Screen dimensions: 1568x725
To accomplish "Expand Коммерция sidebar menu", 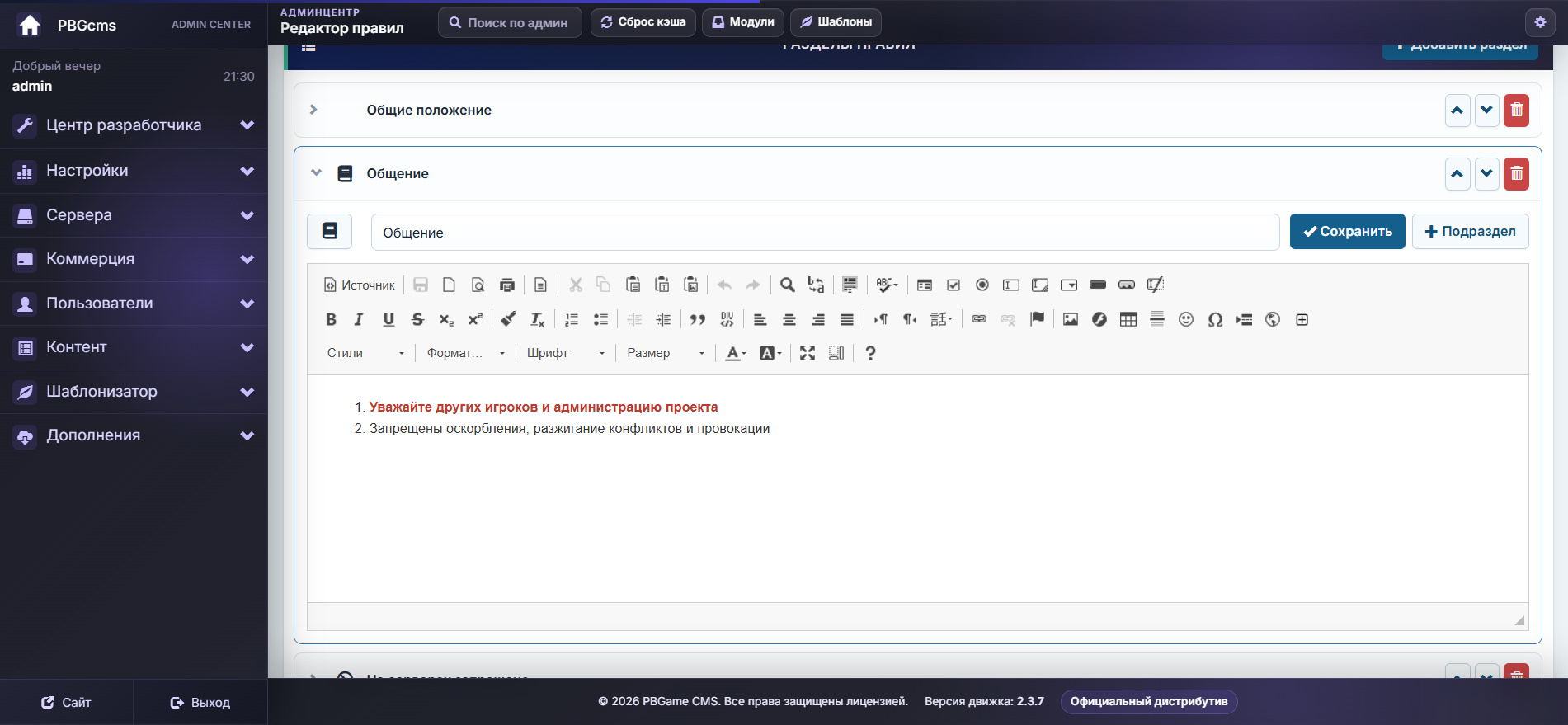I will pyautogui.click(x=134, y=259).
